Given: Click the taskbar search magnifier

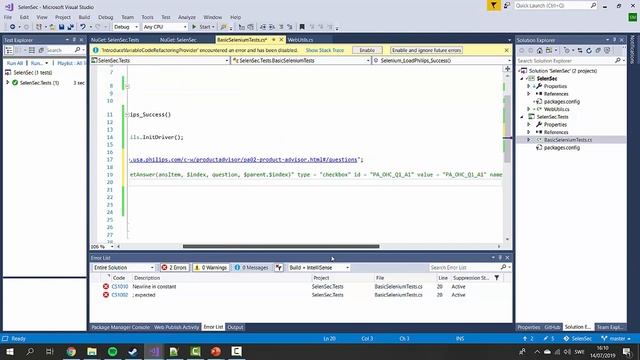Looking at the screenshot, I should click(30, 351).
